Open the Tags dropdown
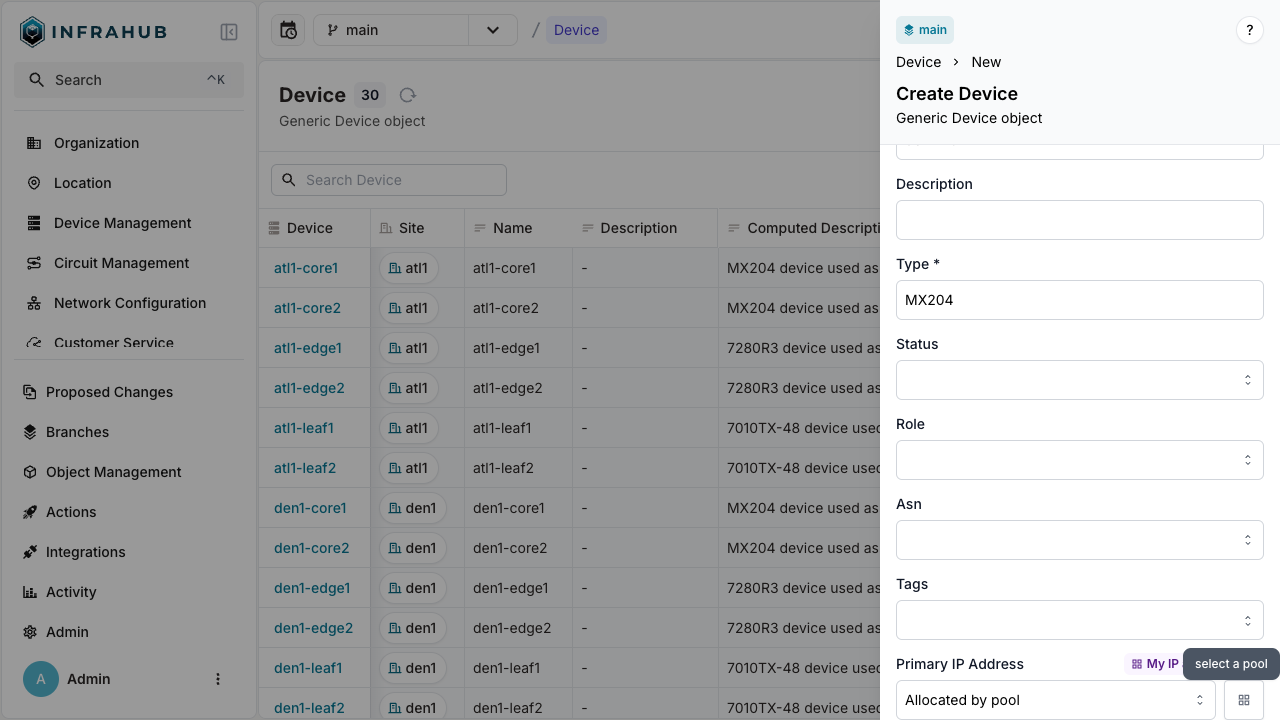The height and width of the screenshot is (720, 1280). [x=1080, y=620]
